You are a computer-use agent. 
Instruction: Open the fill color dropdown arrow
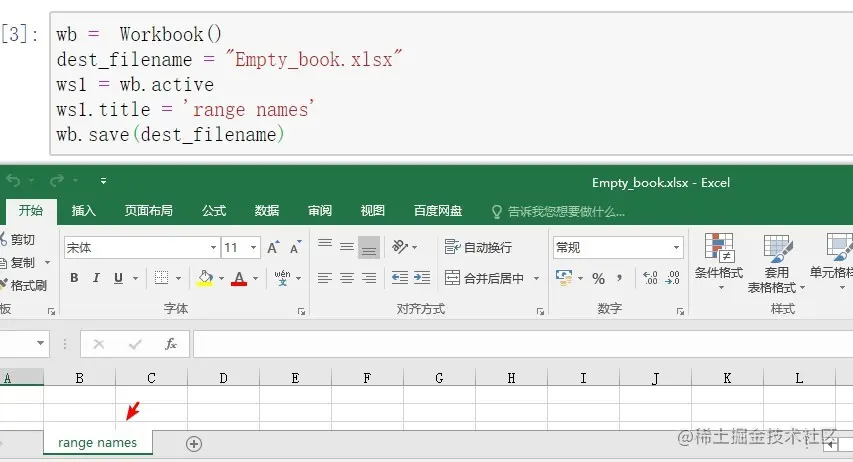pyautogui.click(x=221, y=279)
